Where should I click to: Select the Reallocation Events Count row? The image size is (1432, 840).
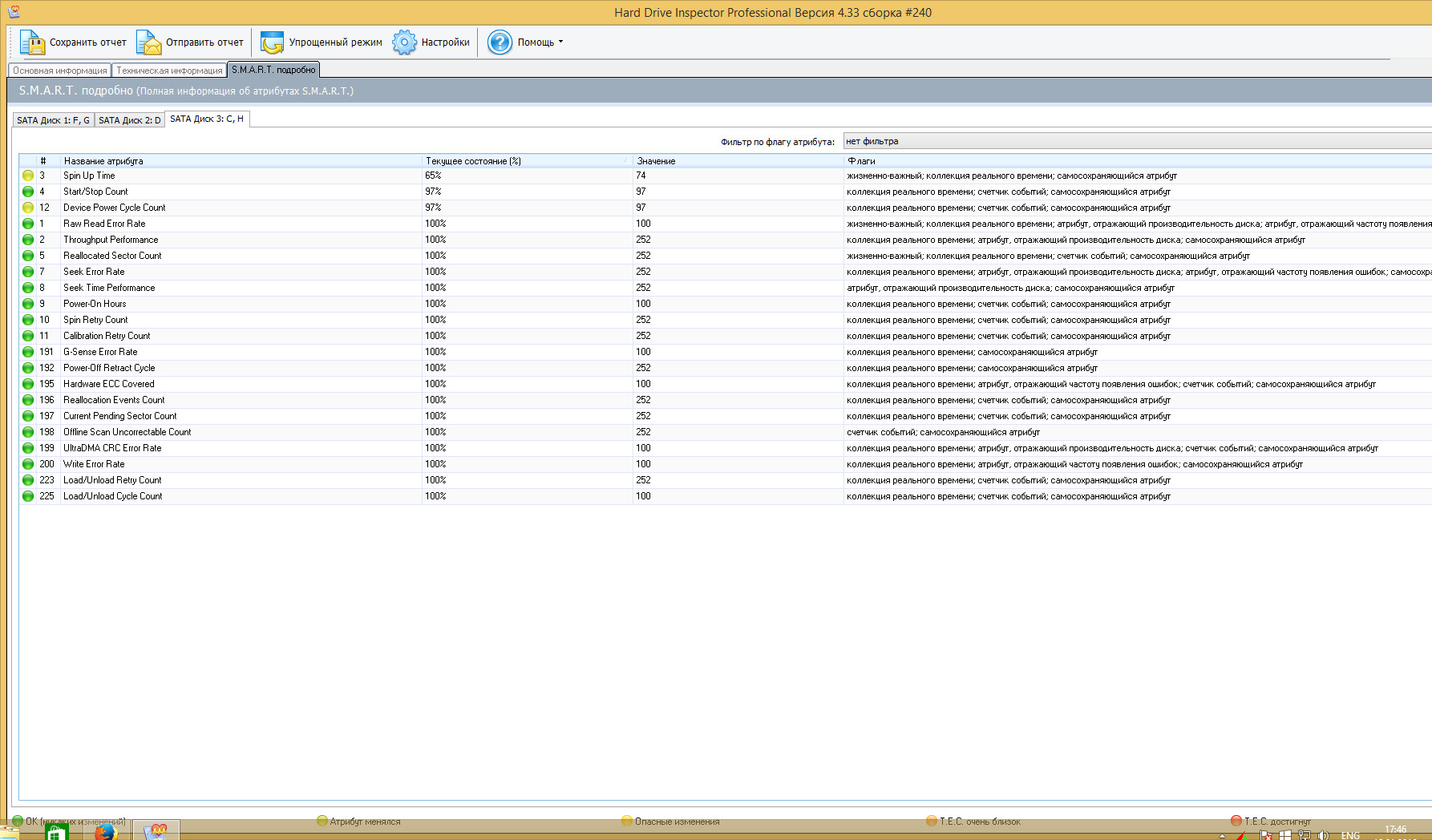click(726, 400)
